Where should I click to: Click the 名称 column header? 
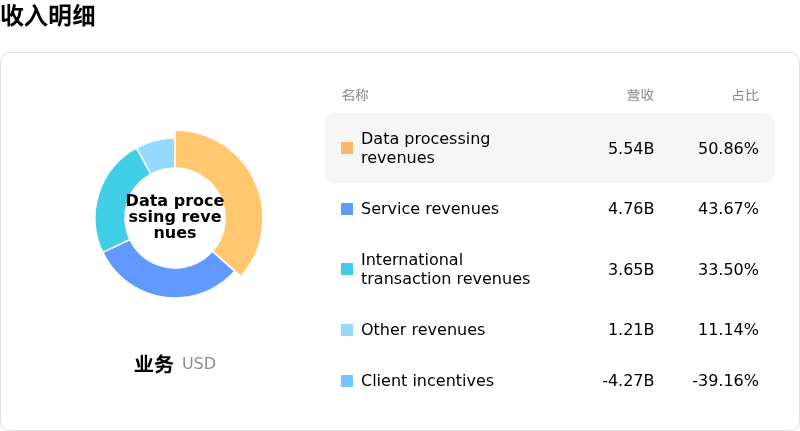355,95
